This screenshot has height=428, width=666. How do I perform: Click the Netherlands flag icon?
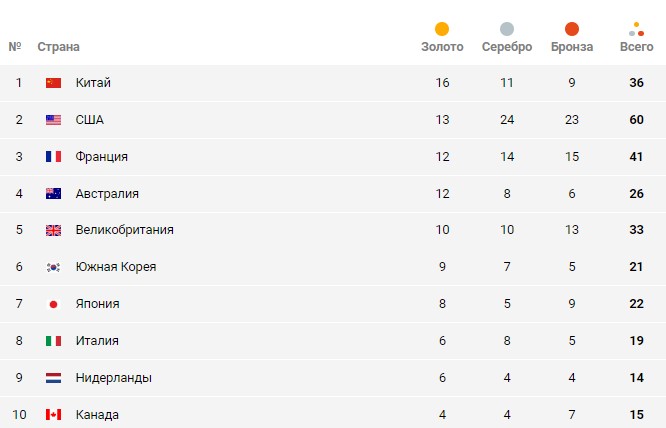click(x=54, y=378)
